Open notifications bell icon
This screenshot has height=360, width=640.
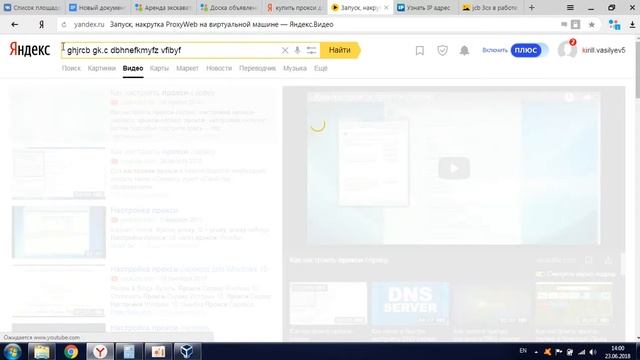point(464,51)
